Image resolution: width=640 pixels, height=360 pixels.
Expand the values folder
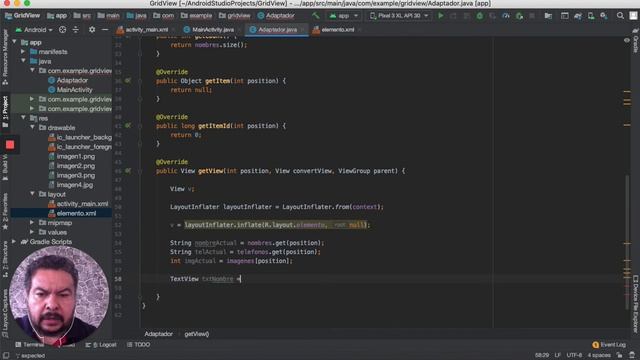click(x=32, y=232)
